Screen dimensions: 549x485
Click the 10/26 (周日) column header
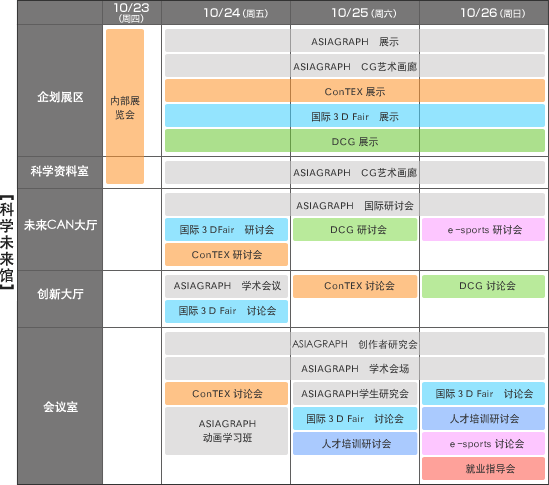484,13
